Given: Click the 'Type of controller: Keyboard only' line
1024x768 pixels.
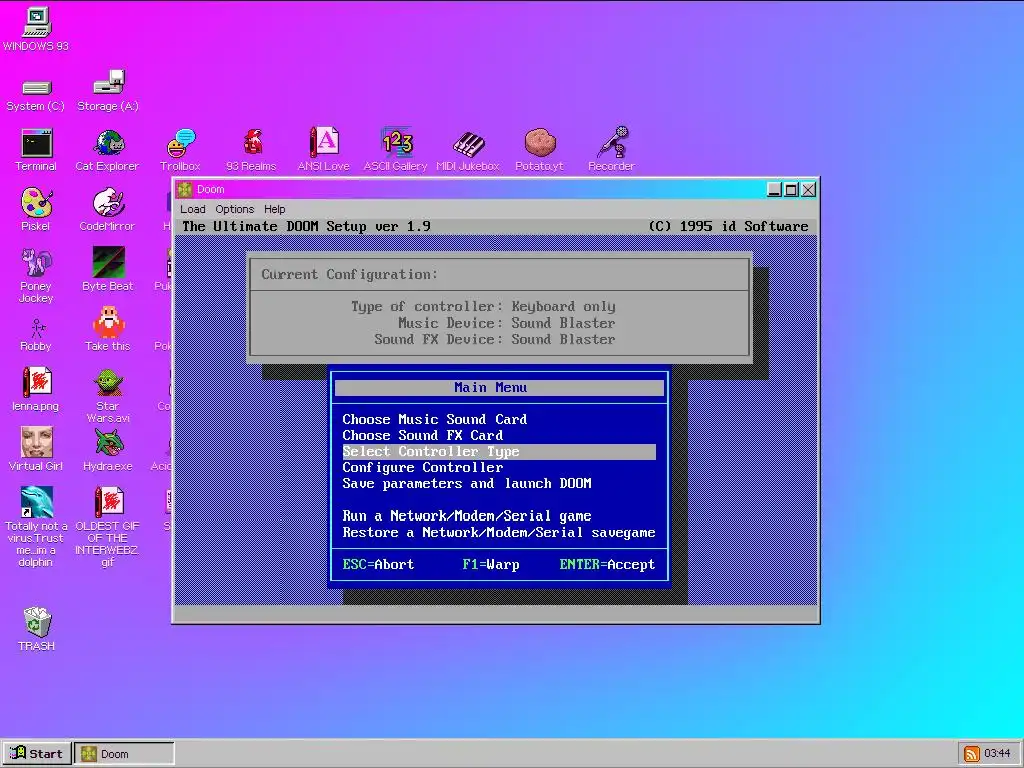Looking at the screenshot, I should [x=483, y=306].
